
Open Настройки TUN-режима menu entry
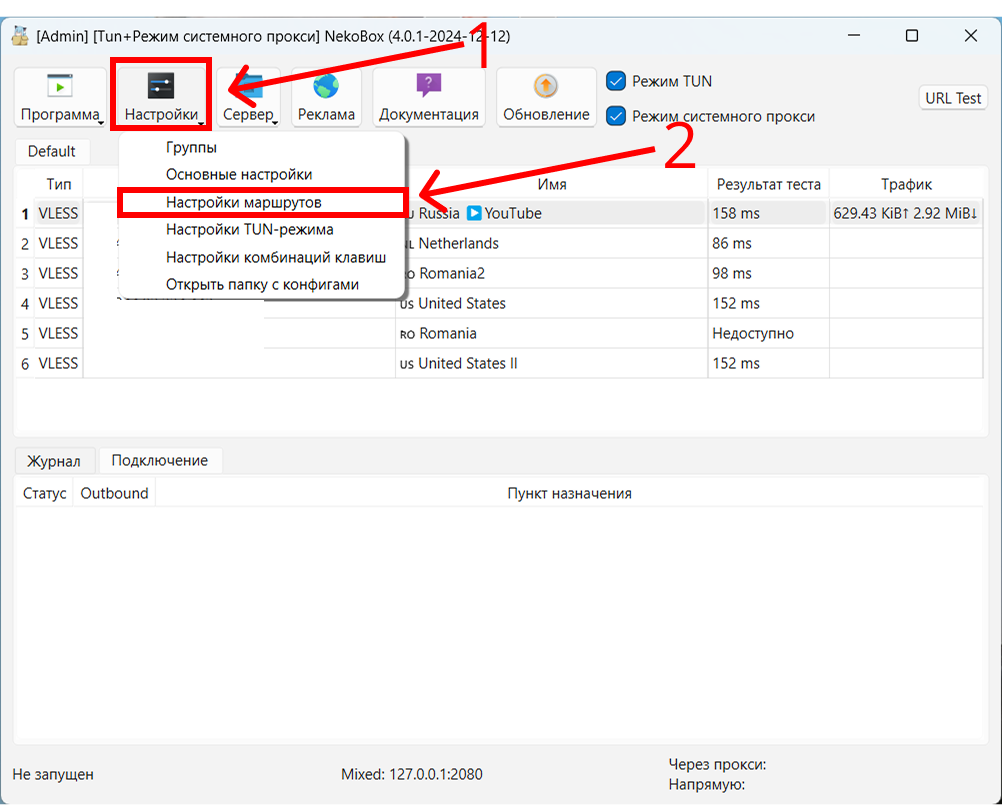pyautogui.click(x=249, y=229)
